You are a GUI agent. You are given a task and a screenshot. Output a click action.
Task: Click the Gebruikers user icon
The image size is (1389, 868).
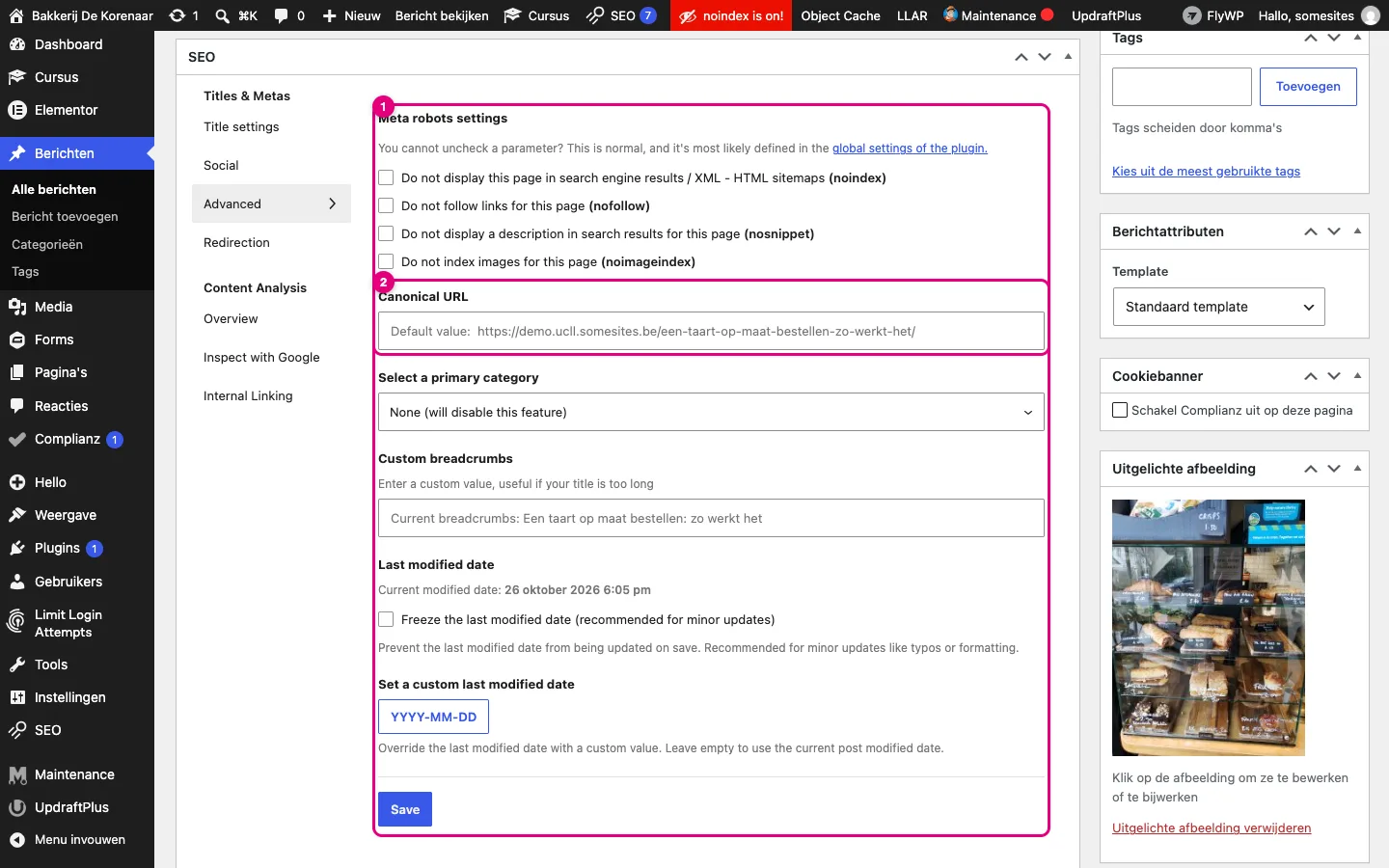coord(16,582)
